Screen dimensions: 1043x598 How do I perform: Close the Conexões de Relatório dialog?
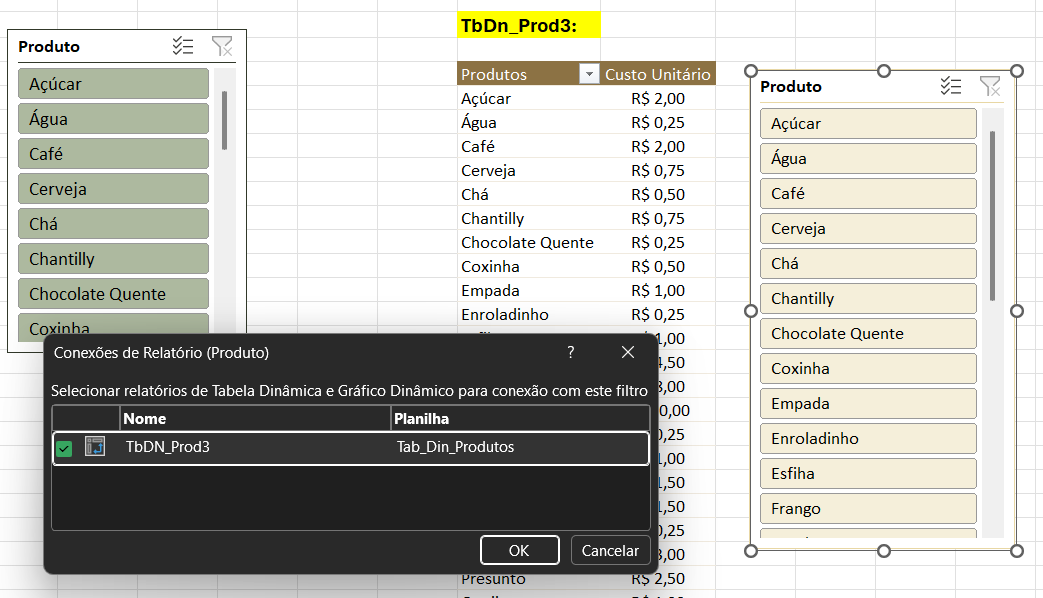pos(628,352)
